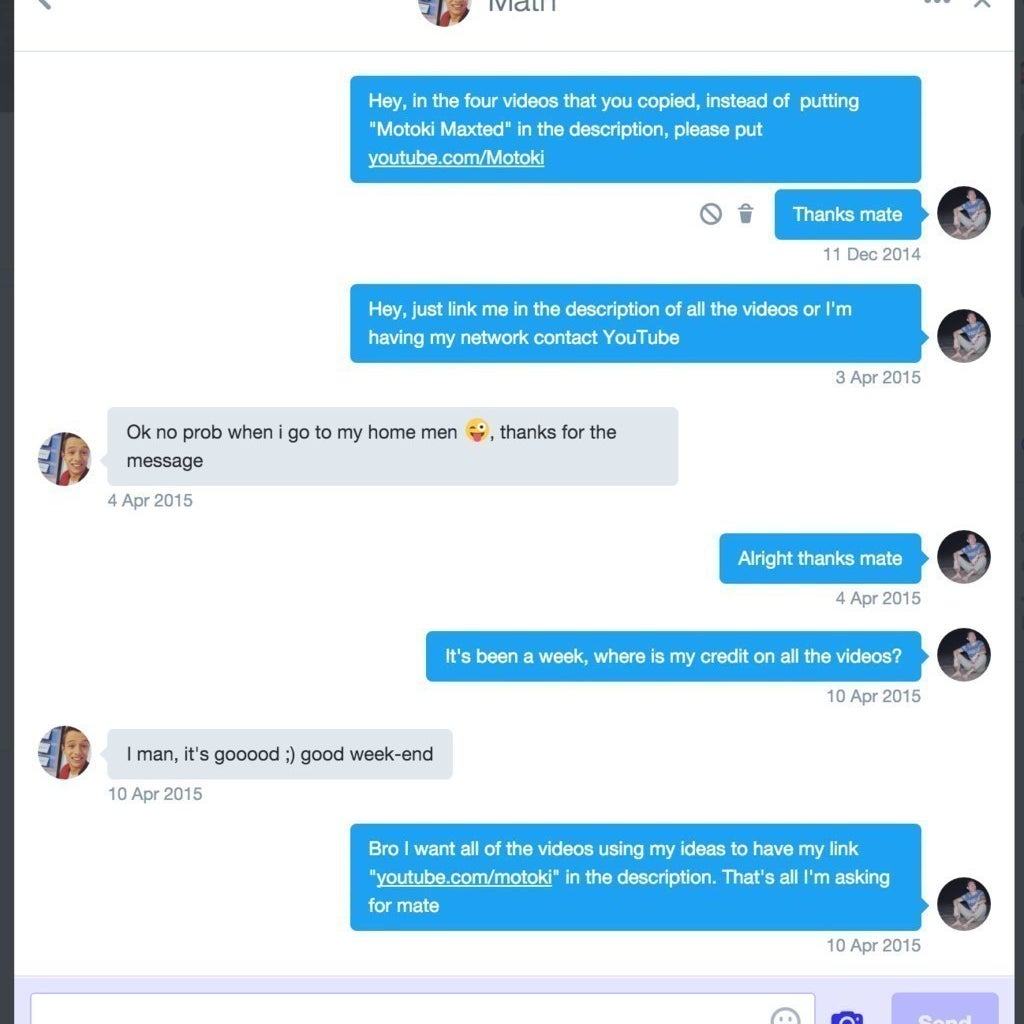The image size is (1024, 1024).
Task: Open the youtube.com/motoki link in last message
Action: (x=464, y=877)
